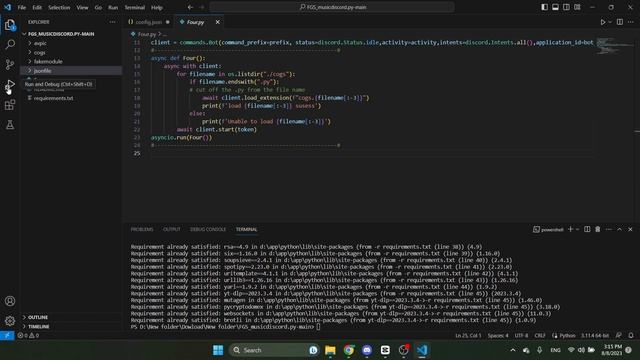Switch to the Problems panel tab

coord(142,229)
